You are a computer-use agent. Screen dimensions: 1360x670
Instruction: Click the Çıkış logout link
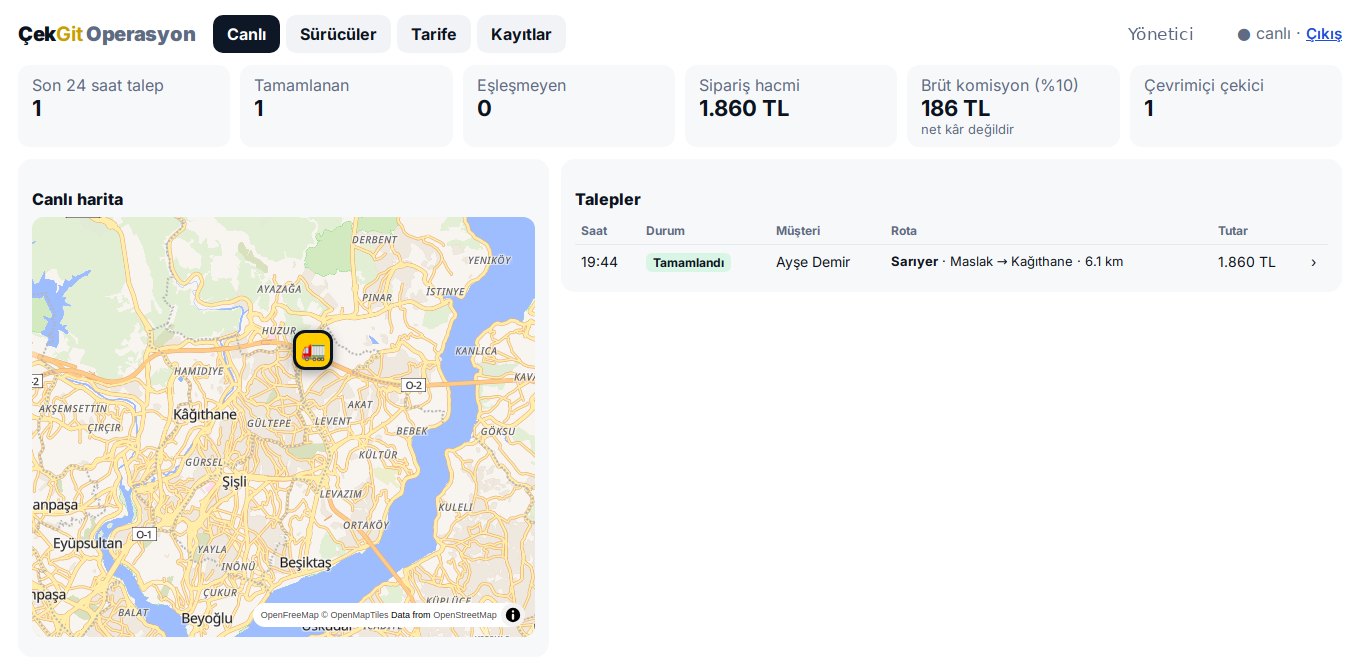(1324, 34)
